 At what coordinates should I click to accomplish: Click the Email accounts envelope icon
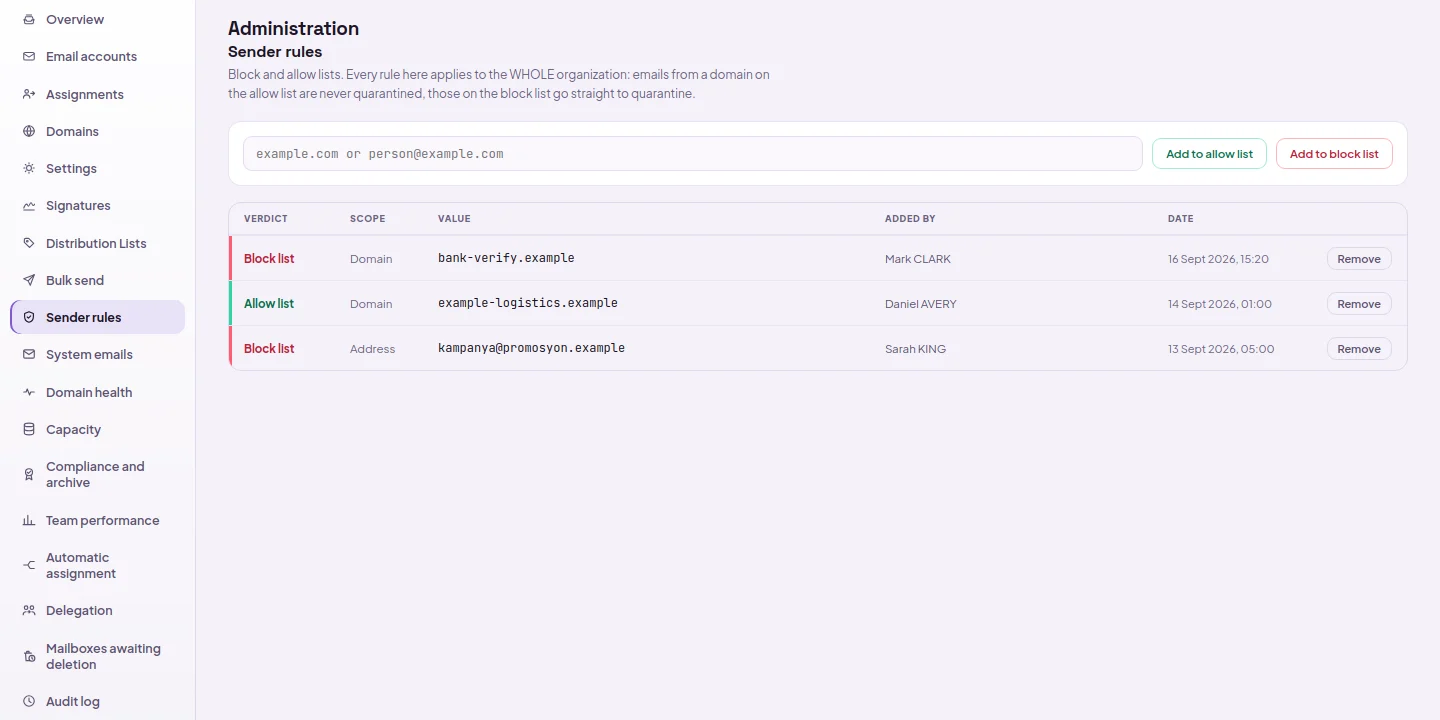point(29,57)
